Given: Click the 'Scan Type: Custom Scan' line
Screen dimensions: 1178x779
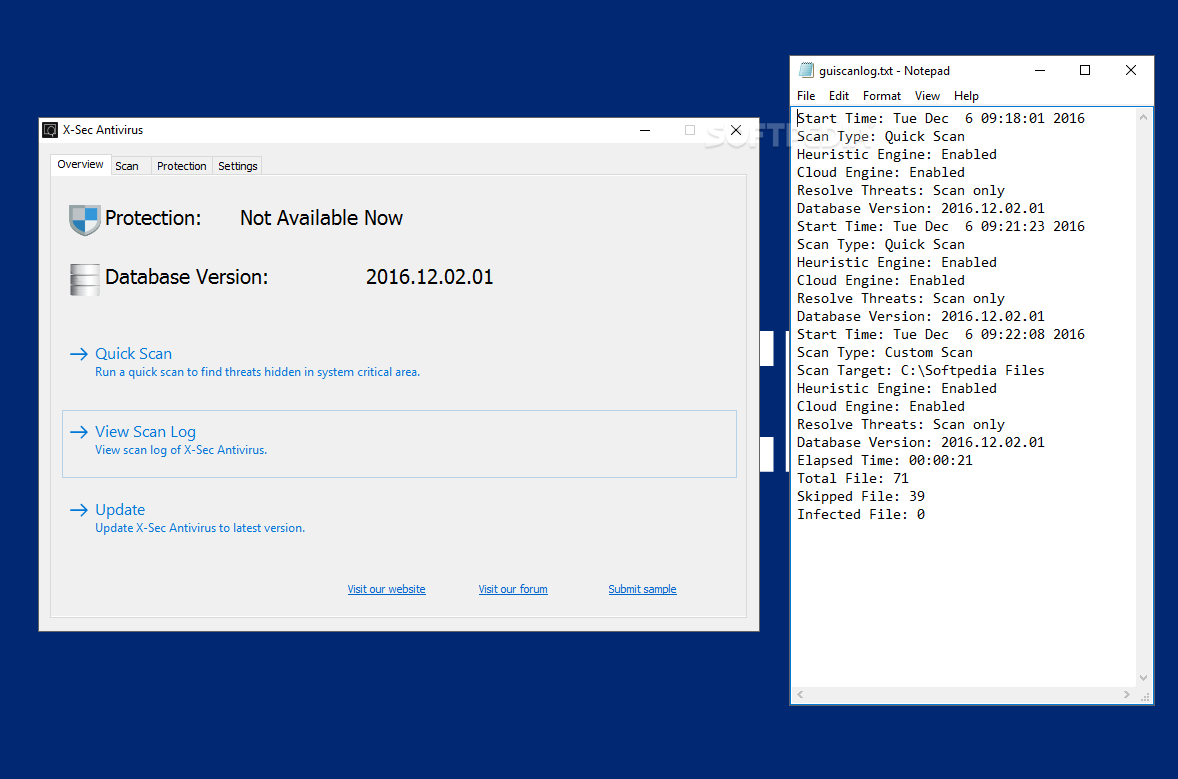Looking at the screenshot, I should [x=885, y=352].
